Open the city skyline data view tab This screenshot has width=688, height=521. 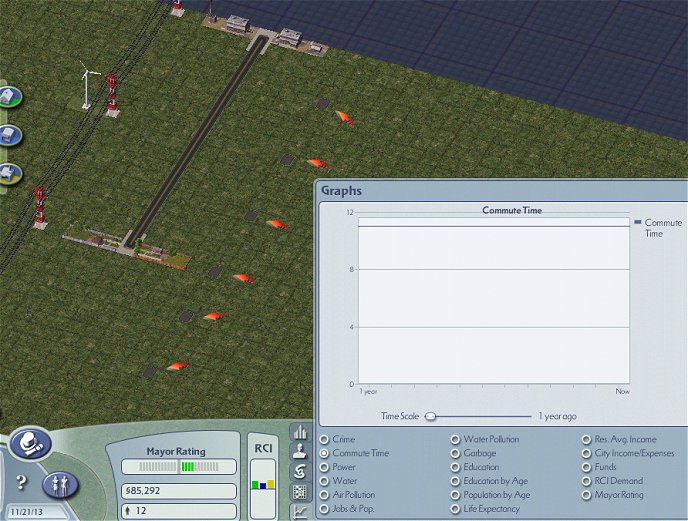[300, 432]
